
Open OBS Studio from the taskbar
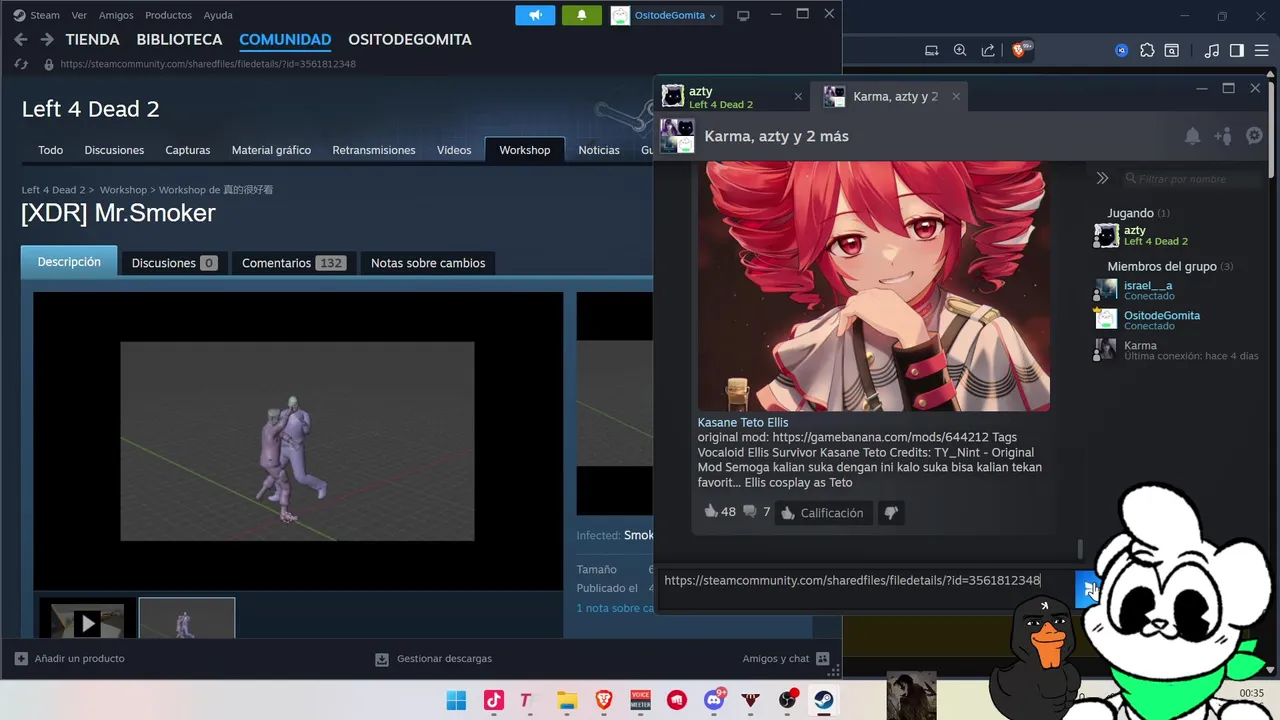click(x=787, y=700)
